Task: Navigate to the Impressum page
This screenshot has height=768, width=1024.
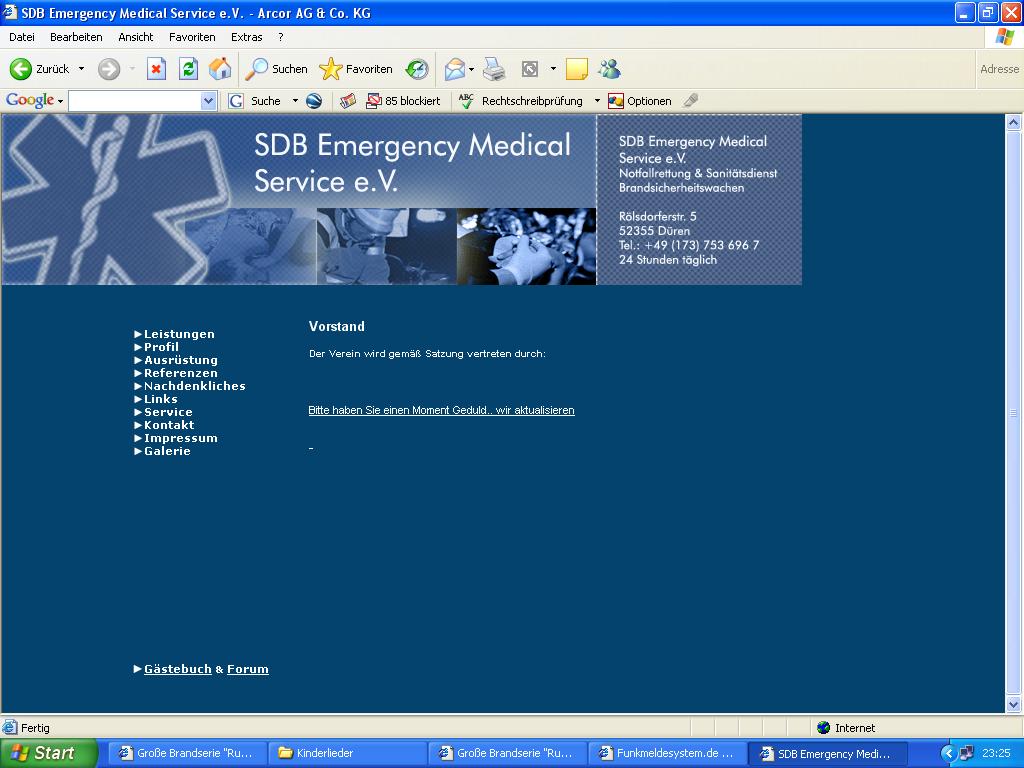Action: [180, 438]
